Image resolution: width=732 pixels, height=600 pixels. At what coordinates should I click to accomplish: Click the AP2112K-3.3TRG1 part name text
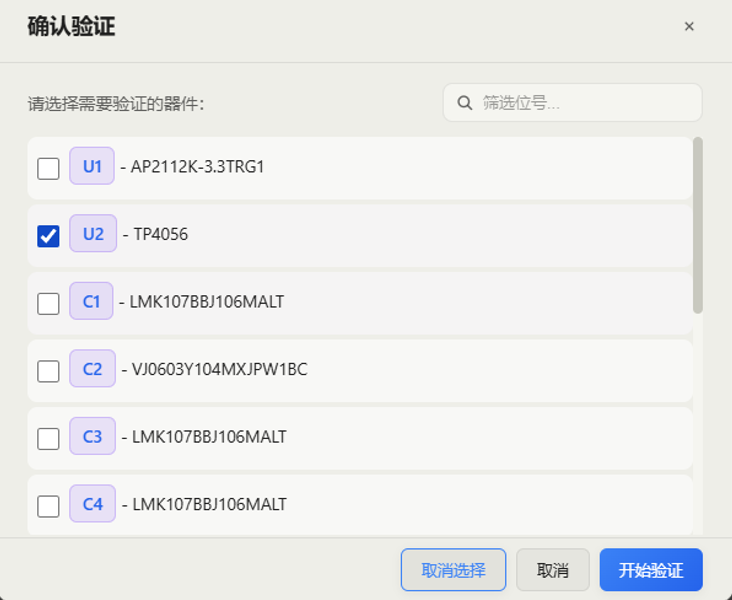click(197, 167)
